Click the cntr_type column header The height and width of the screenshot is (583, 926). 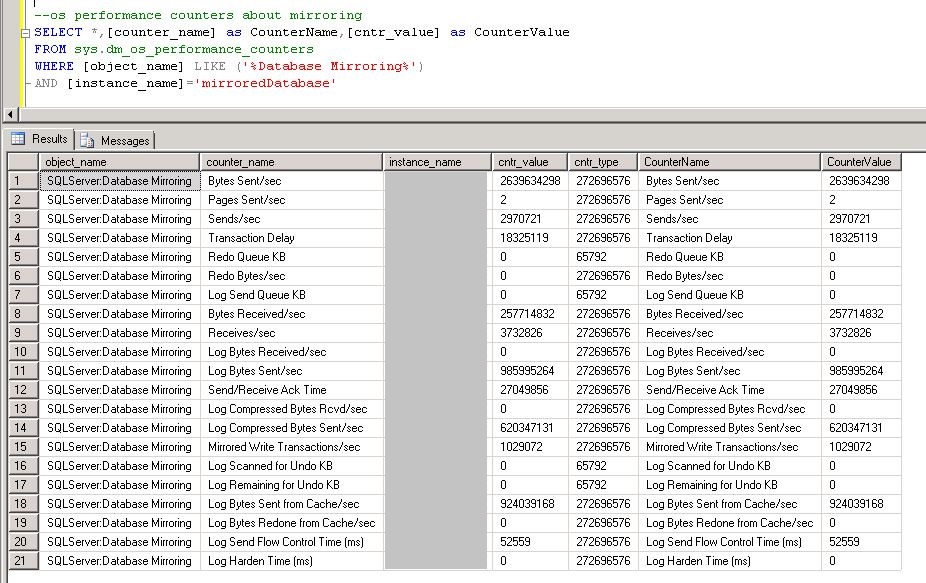[600, 161]
